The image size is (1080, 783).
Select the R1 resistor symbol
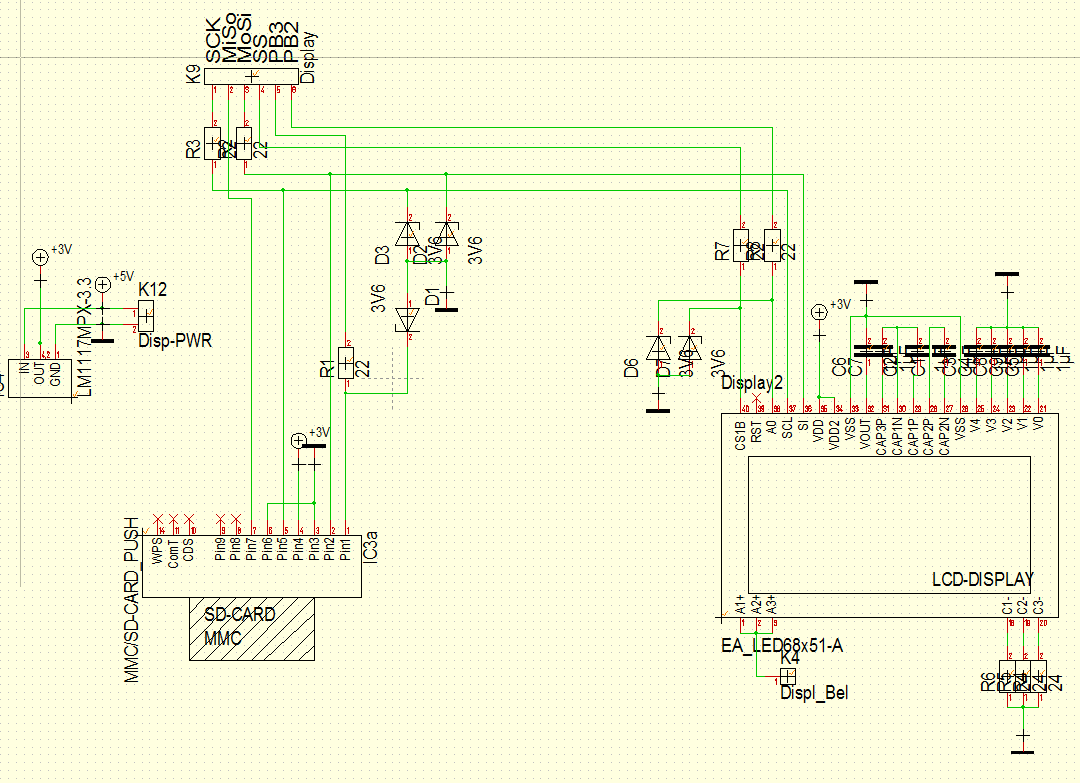(x=346, y=363)
